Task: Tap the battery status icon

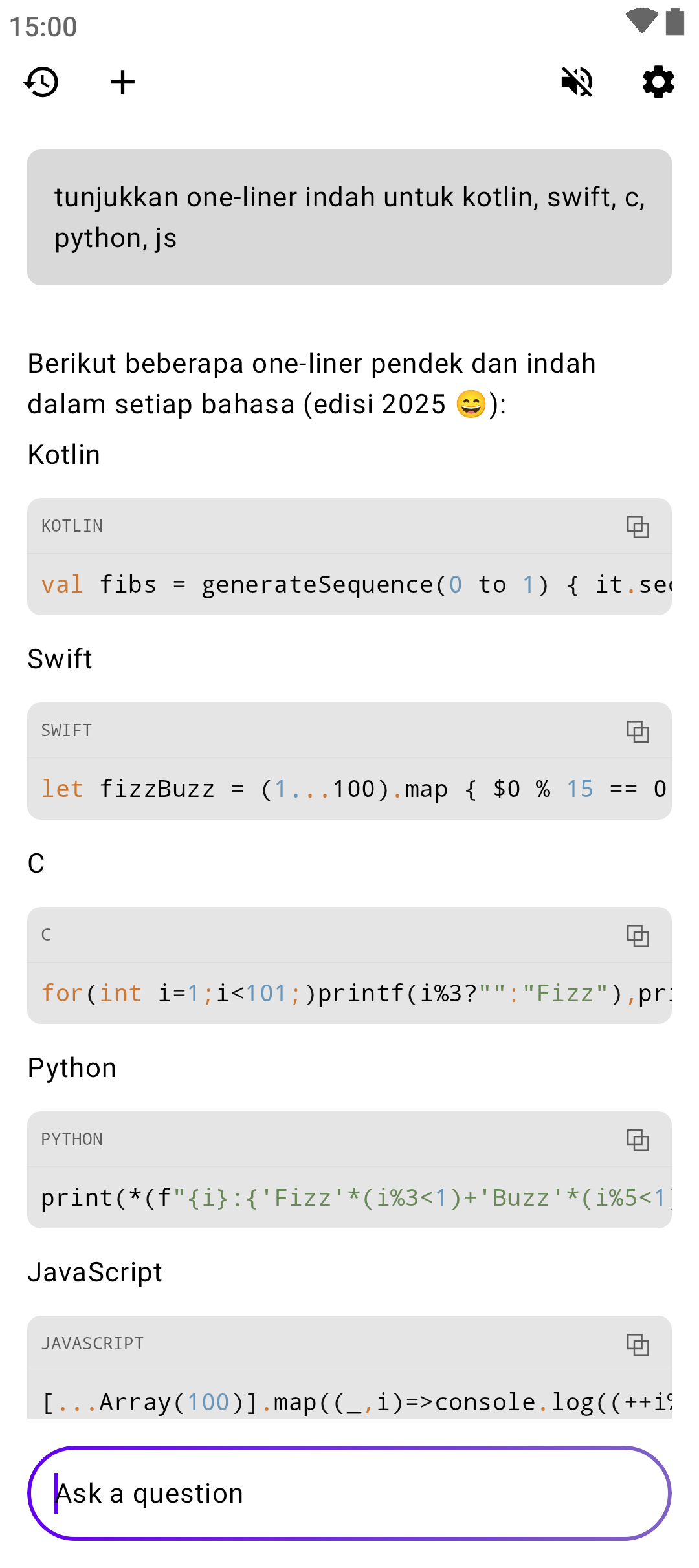Action: (675, 21)
